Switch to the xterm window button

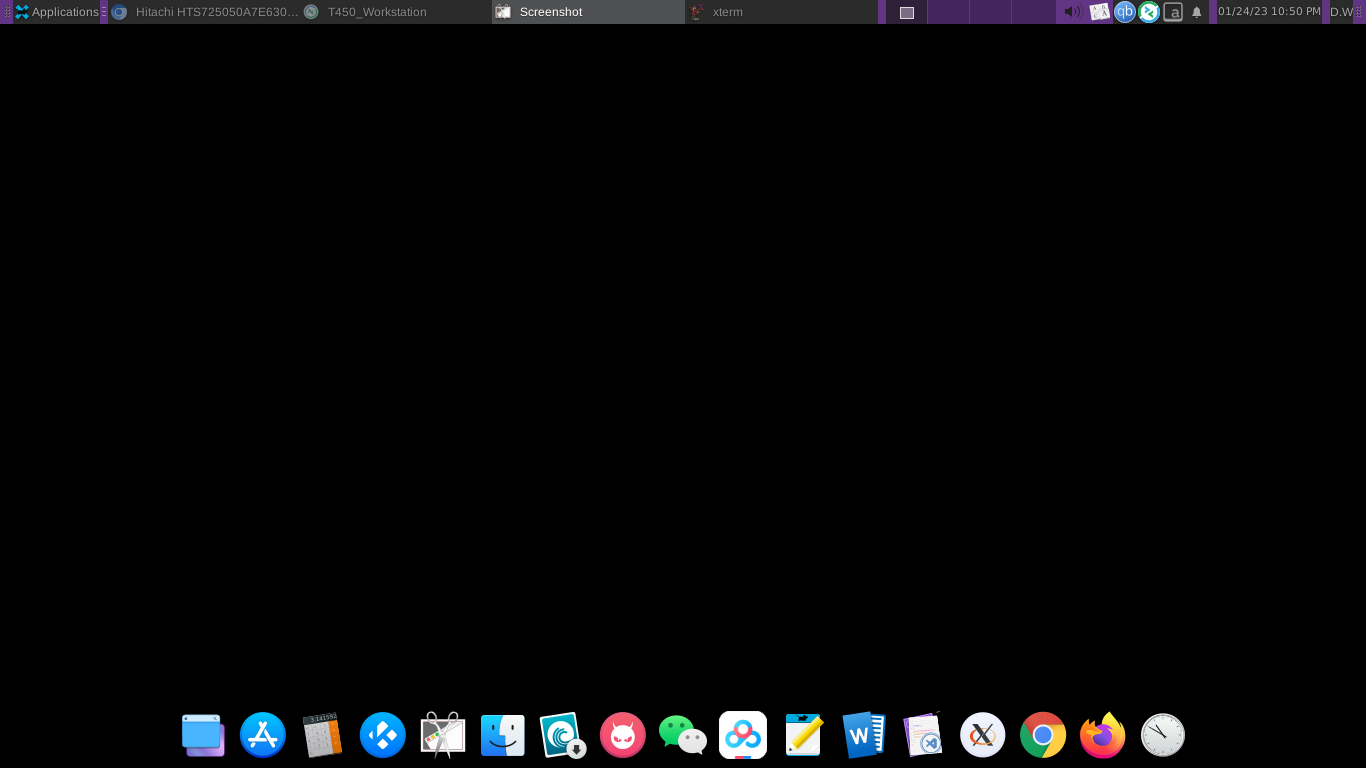780,12
